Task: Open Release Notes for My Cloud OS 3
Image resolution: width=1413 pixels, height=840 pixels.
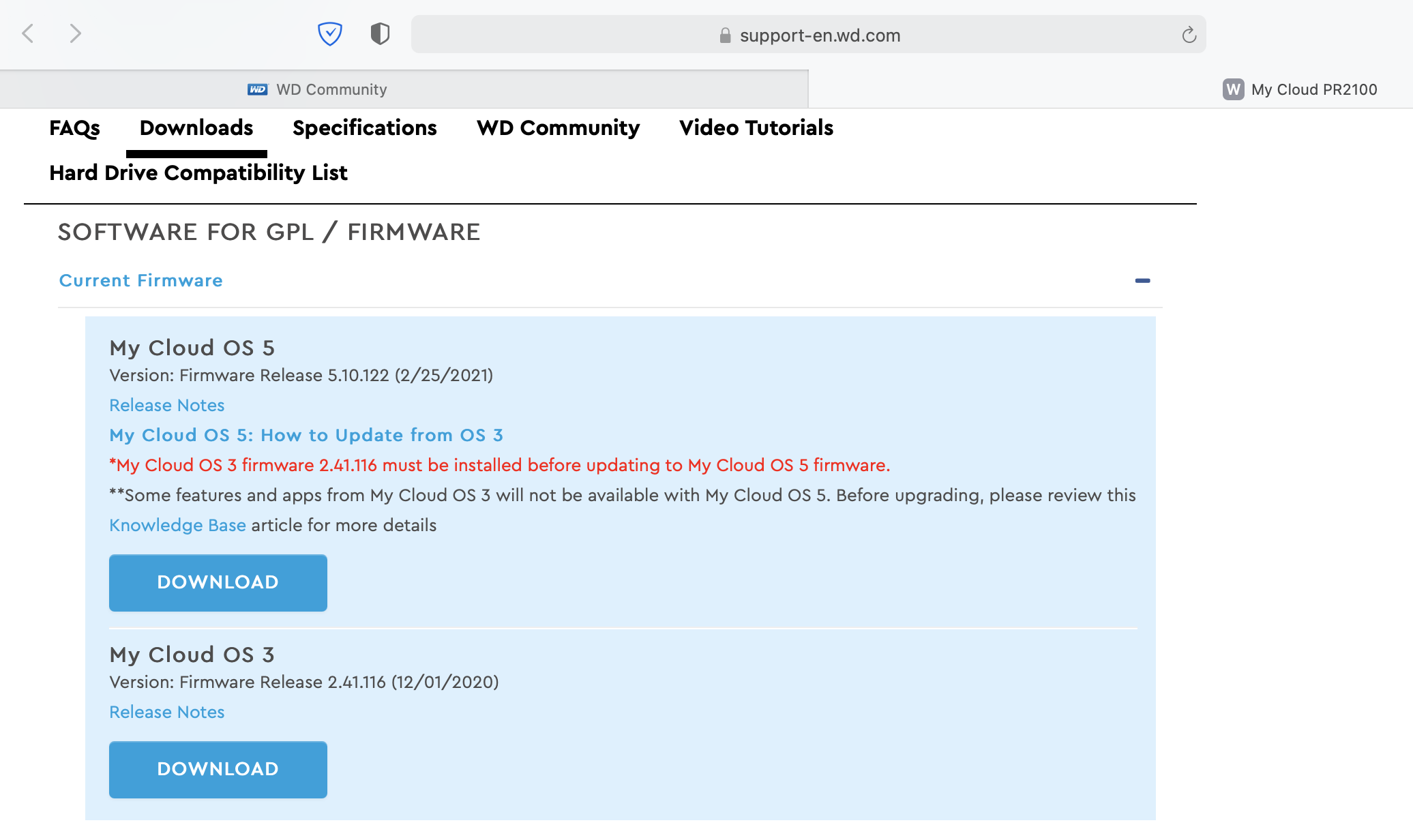Action: 167,712
